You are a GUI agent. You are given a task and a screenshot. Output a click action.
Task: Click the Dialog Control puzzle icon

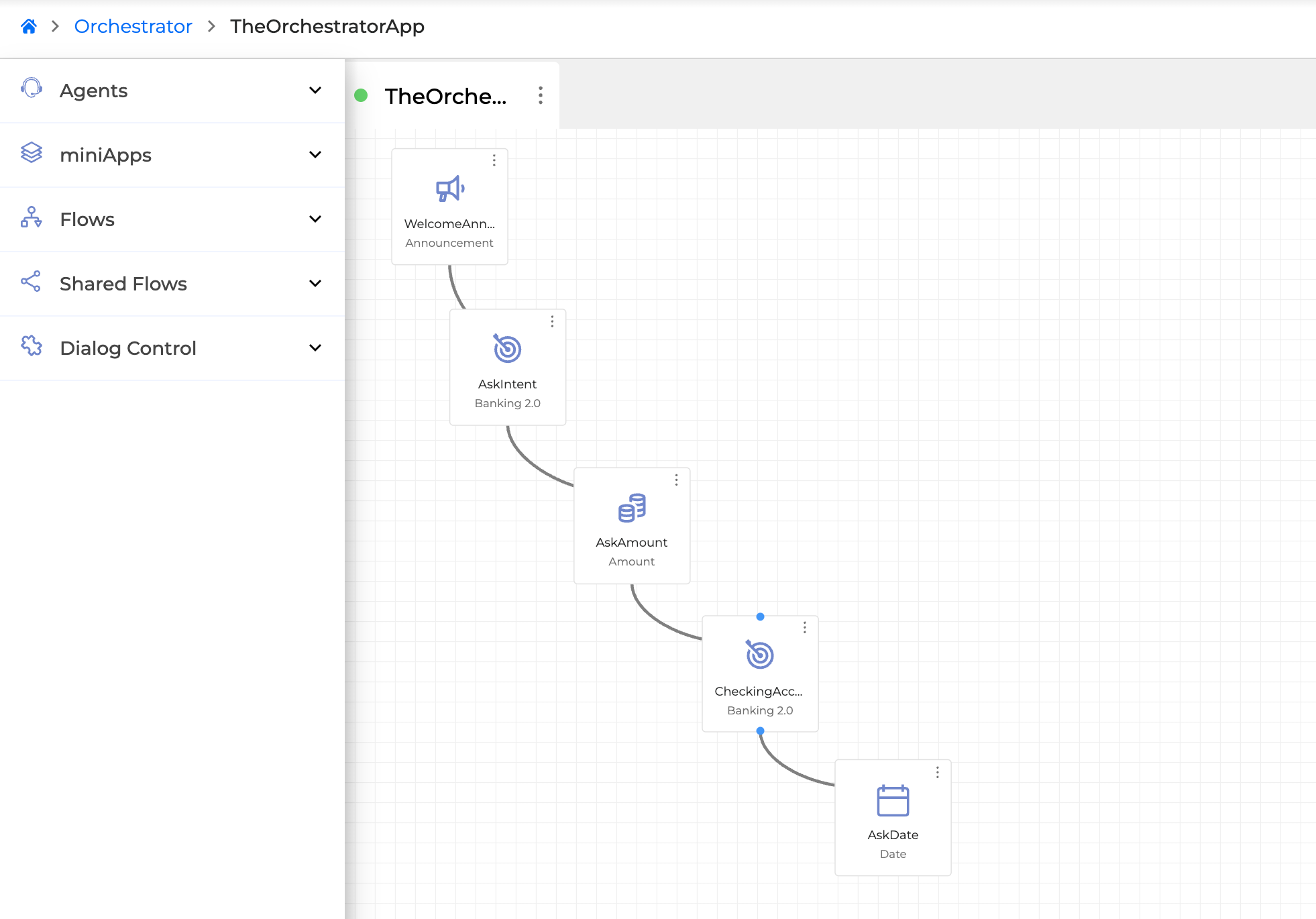click(x=32, y=346)
